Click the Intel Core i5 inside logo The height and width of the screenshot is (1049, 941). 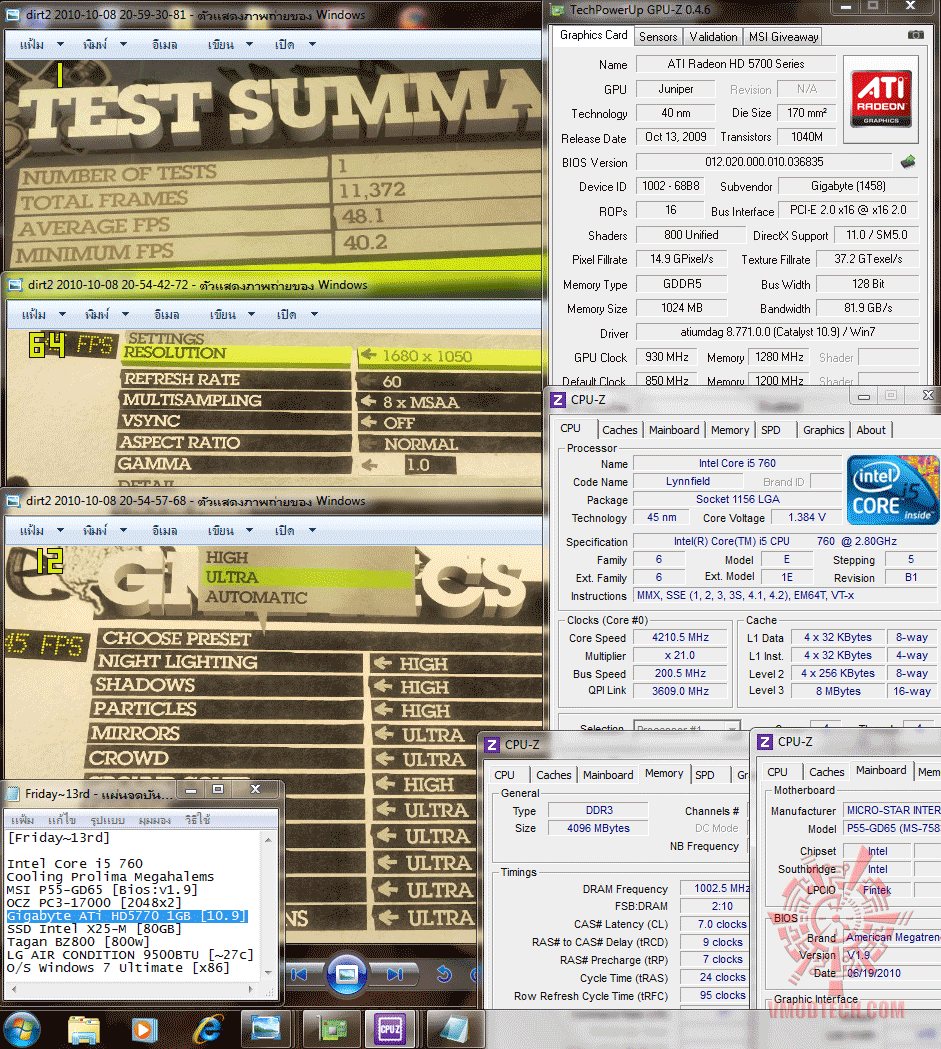pyautogui.click(x=892, y=490)
